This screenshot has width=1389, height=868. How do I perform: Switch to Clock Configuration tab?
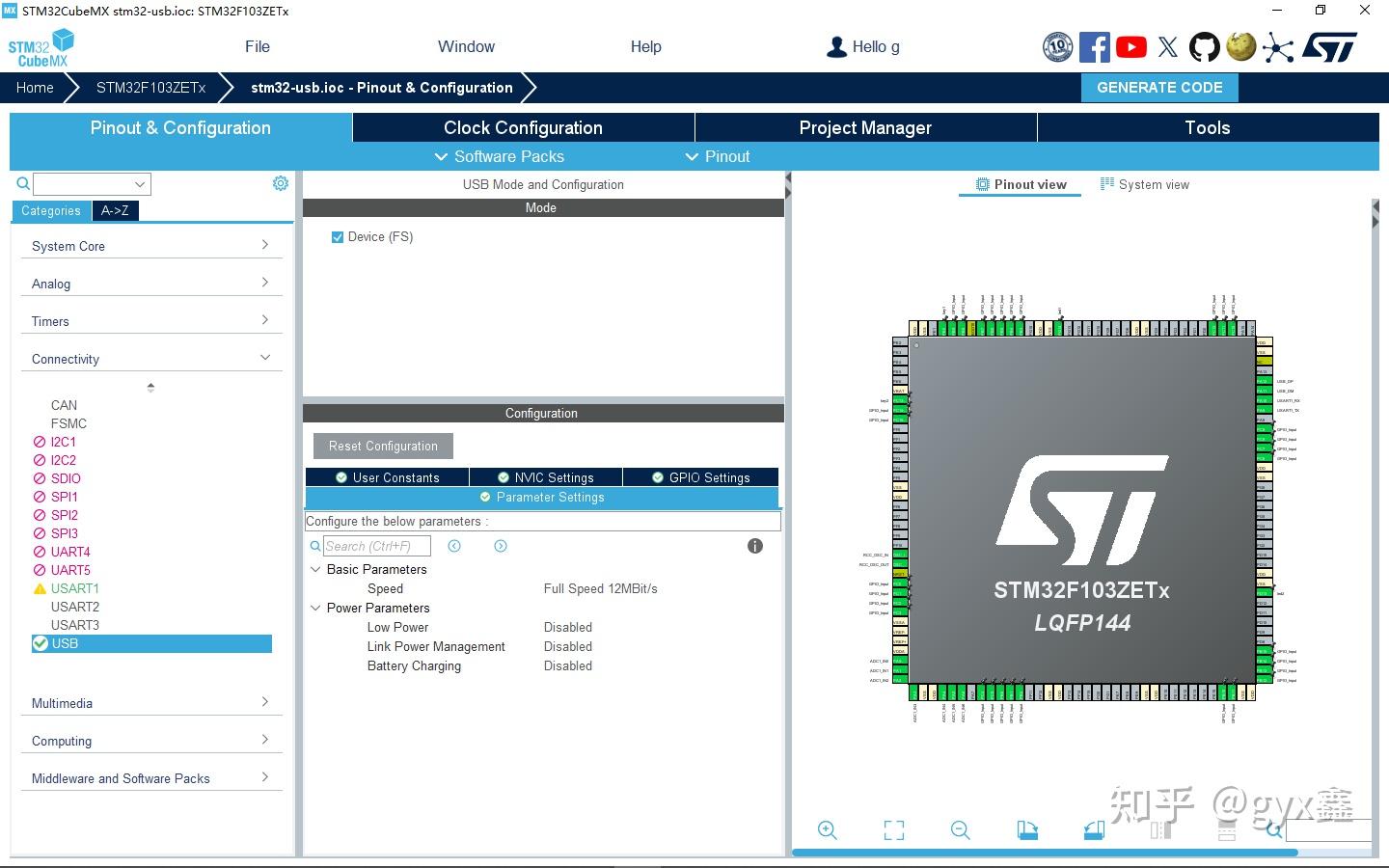(523, 127)
